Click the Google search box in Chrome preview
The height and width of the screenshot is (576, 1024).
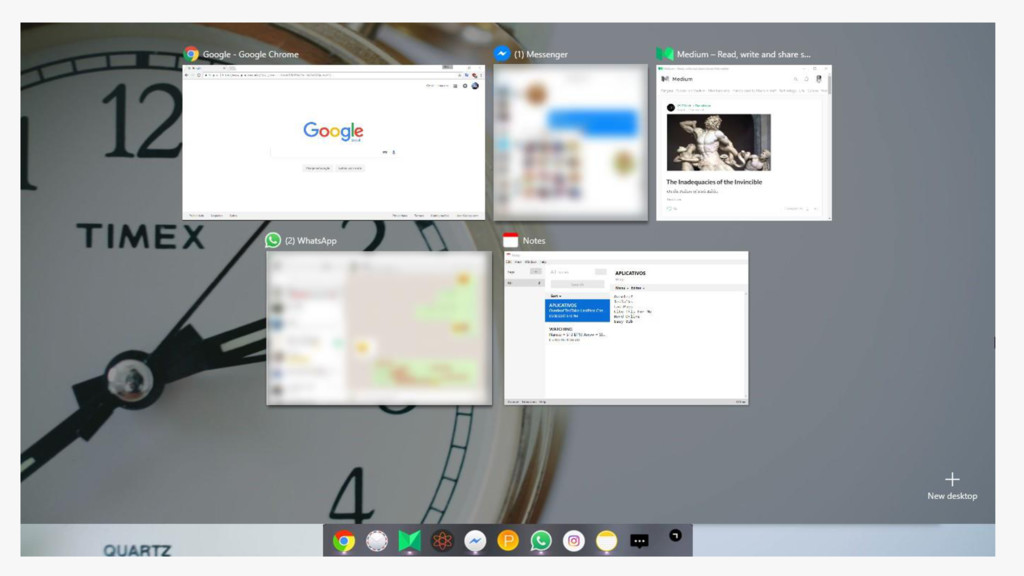coord(334,152)
